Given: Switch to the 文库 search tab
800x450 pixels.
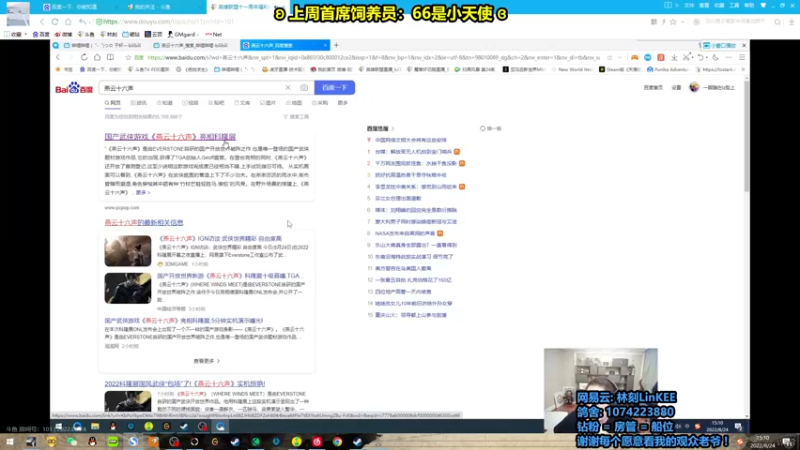Looking at the screenshot, I should tap(242, 103).
